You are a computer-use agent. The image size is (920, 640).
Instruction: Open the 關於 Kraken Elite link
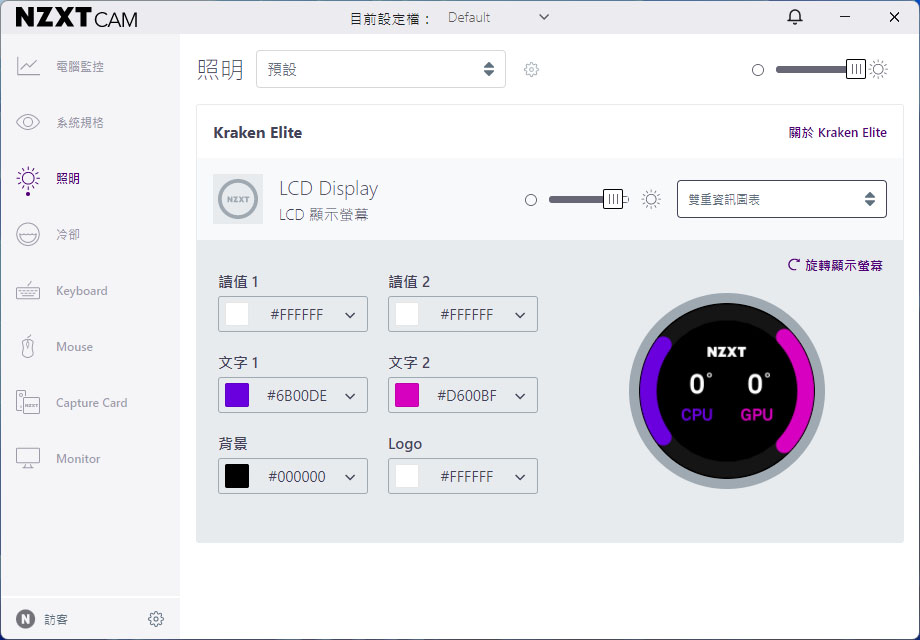(838, 132)
